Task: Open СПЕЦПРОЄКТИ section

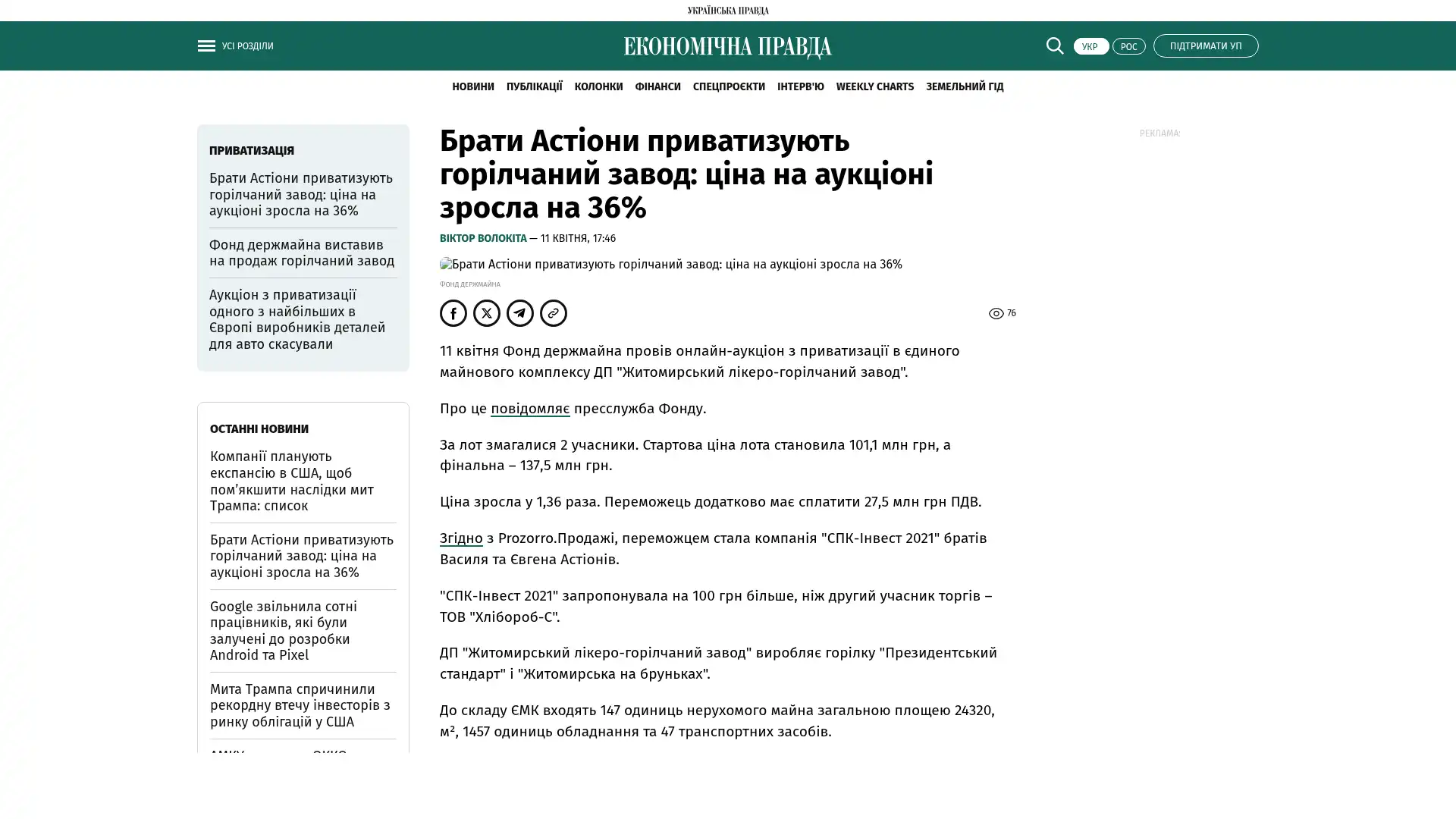Action: (x=729, y=86)
